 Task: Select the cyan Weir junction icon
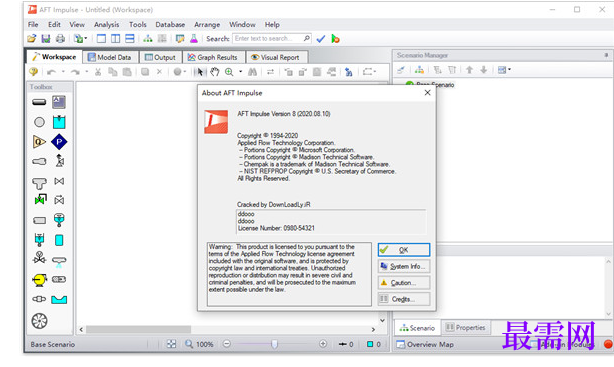point(59,300)
